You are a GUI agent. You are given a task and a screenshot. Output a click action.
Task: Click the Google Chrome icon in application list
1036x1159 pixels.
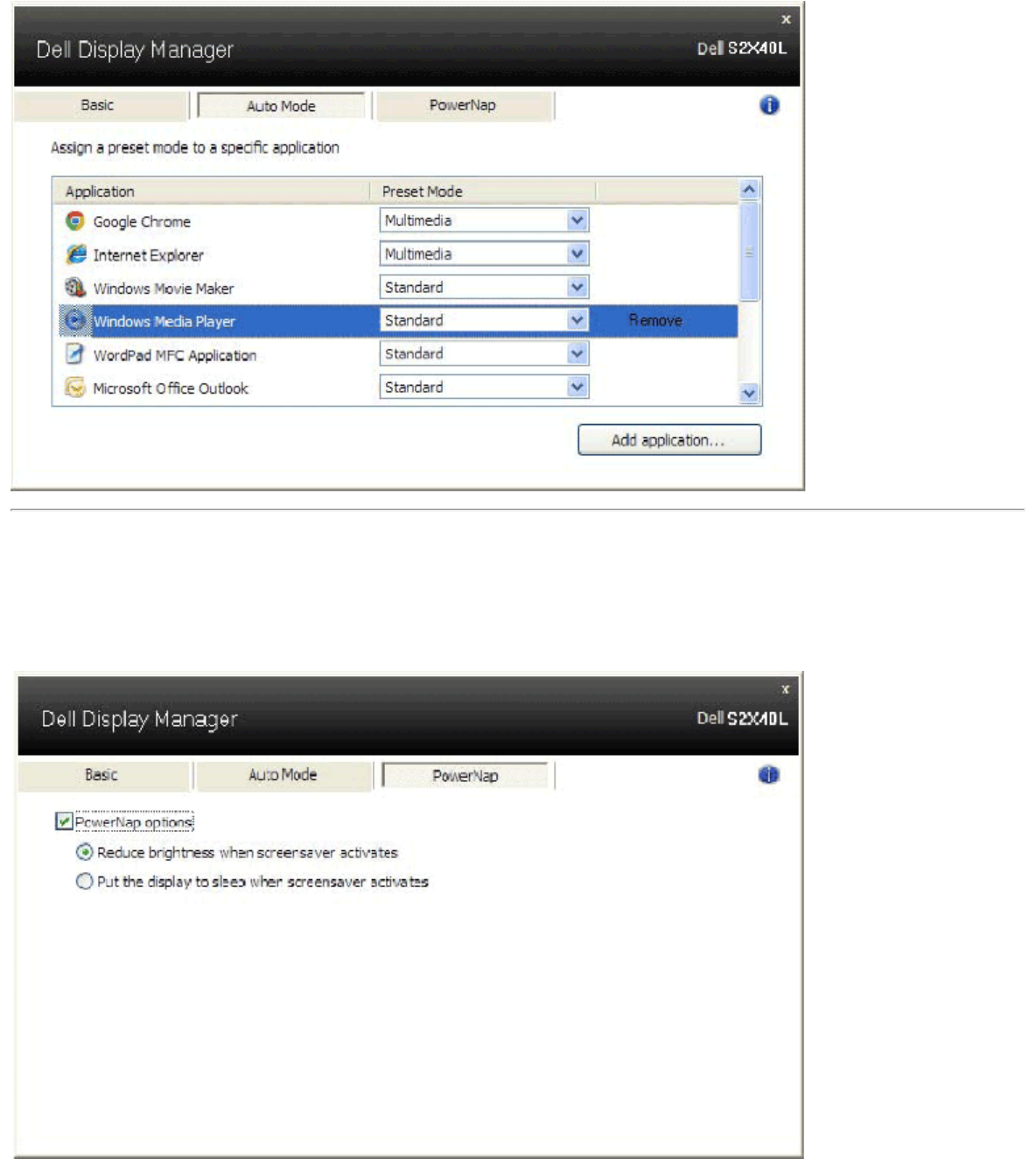75,221
